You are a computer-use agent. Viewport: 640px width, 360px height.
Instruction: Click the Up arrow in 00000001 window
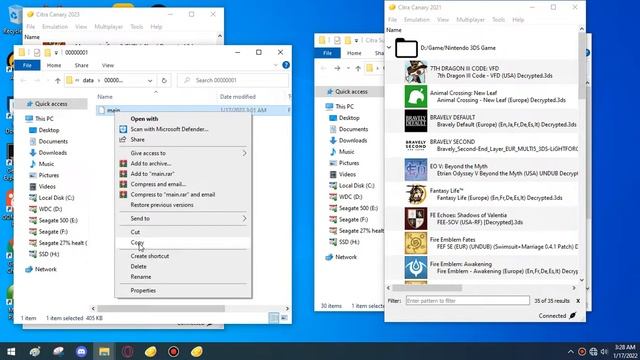[x=58, y=80]
